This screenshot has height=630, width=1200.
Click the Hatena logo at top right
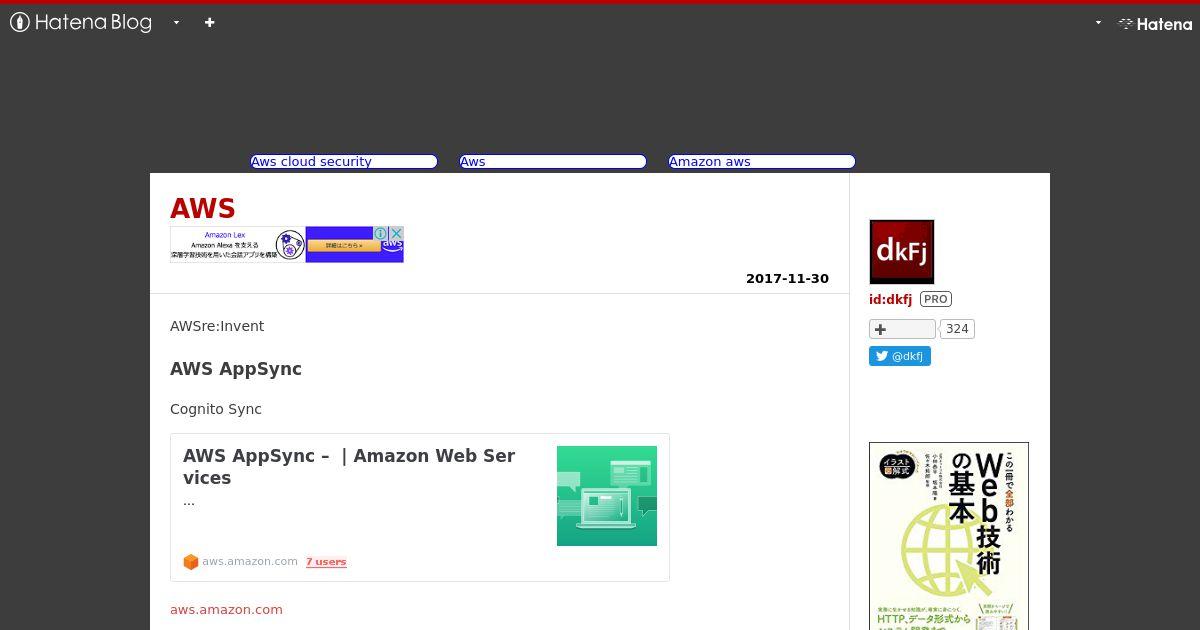(x=1155, y=24)
